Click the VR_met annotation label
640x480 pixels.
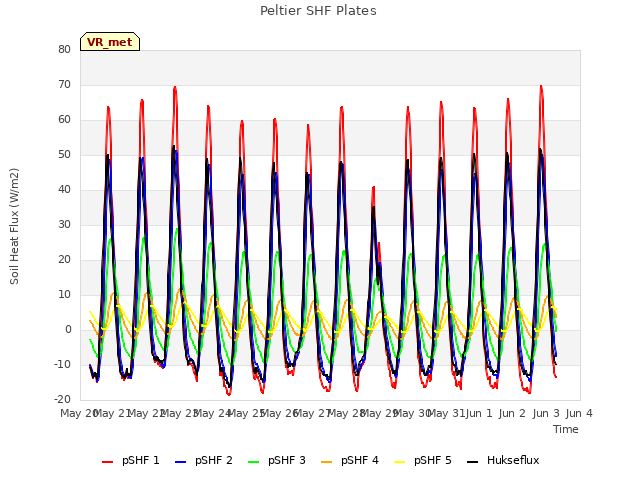pos(110,42)
